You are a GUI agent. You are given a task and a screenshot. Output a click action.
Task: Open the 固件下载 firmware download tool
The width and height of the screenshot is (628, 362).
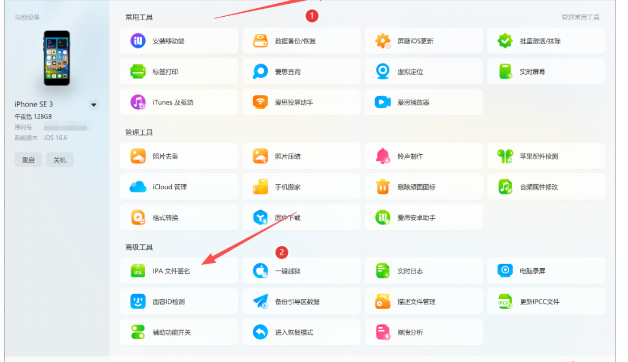coord(301,217)
